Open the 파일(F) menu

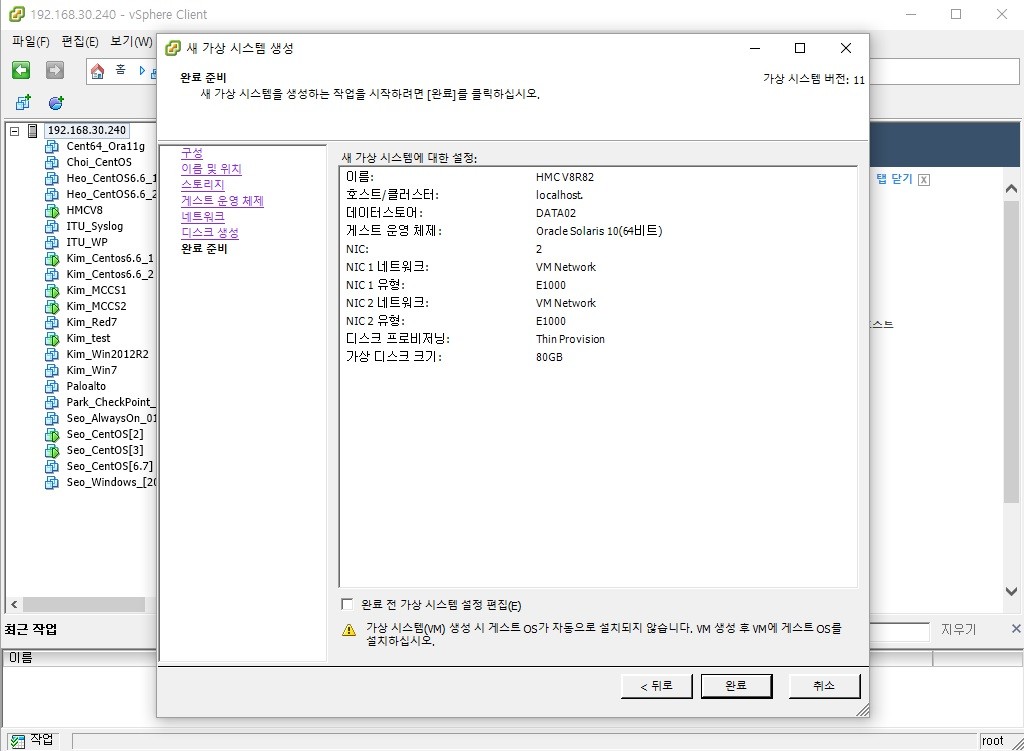30,42
